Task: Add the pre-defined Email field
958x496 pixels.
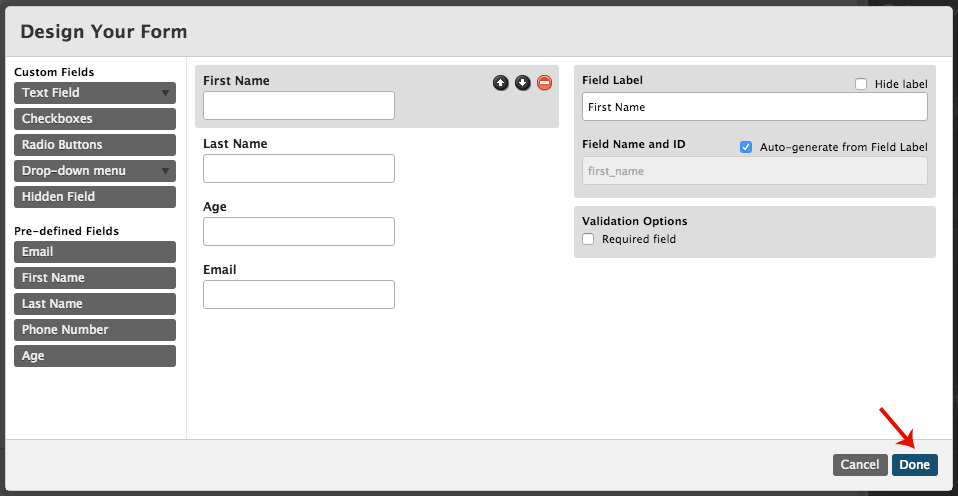Action: [95, 252]
